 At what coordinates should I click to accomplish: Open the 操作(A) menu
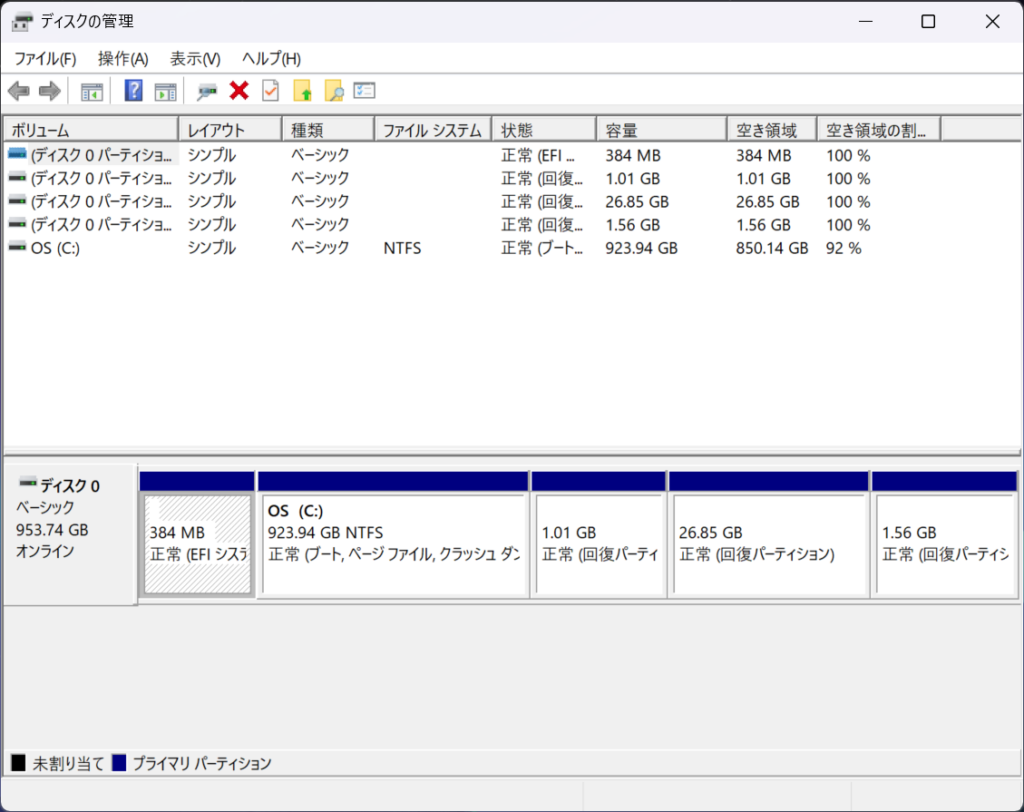pyautogui.click(x=123, y=59)
